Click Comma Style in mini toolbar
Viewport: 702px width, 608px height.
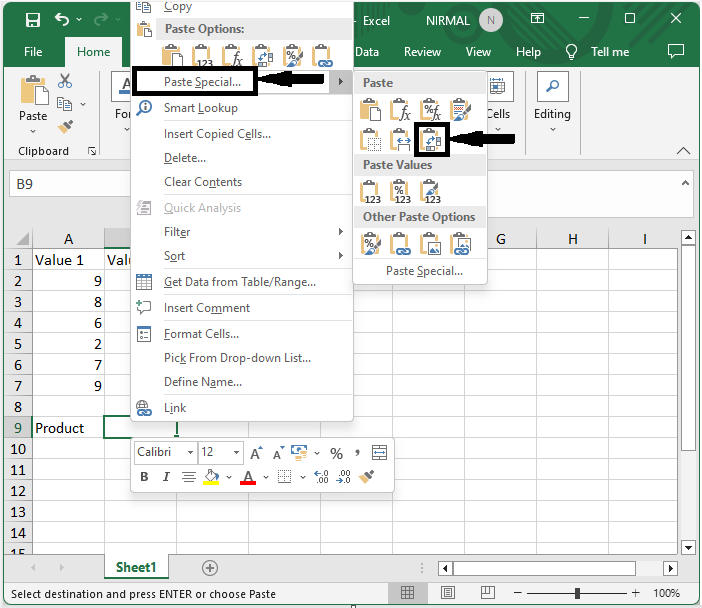[357, 453]
